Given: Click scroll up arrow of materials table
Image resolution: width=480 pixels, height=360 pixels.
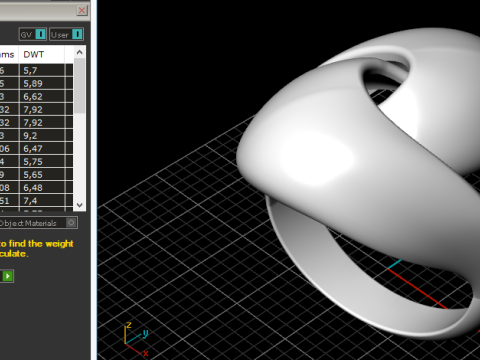Looking at the screenshot, I should click(x=79, y=52).
